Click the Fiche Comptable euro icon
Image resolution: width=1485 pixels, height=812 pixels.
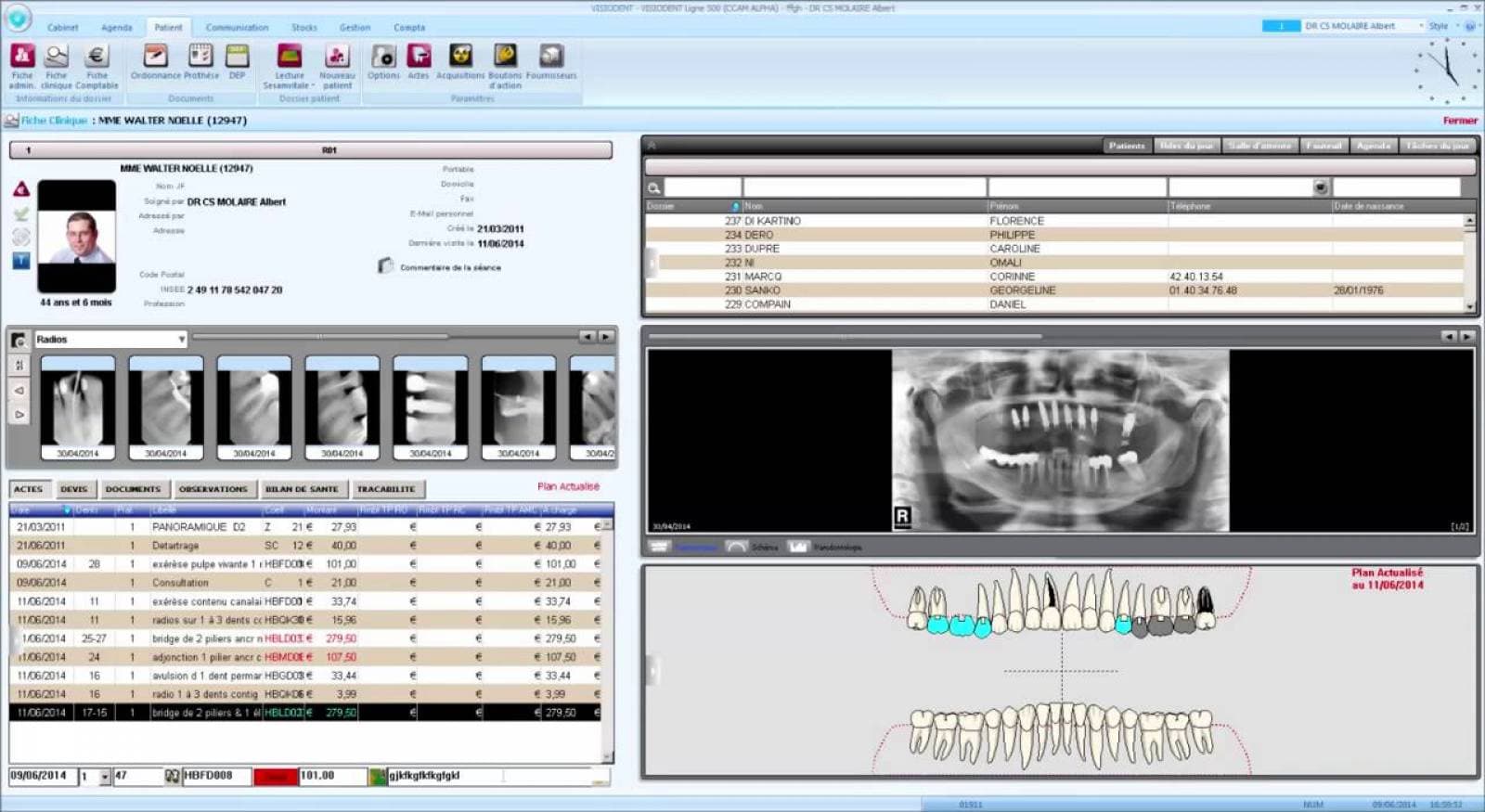pos(97,58)
